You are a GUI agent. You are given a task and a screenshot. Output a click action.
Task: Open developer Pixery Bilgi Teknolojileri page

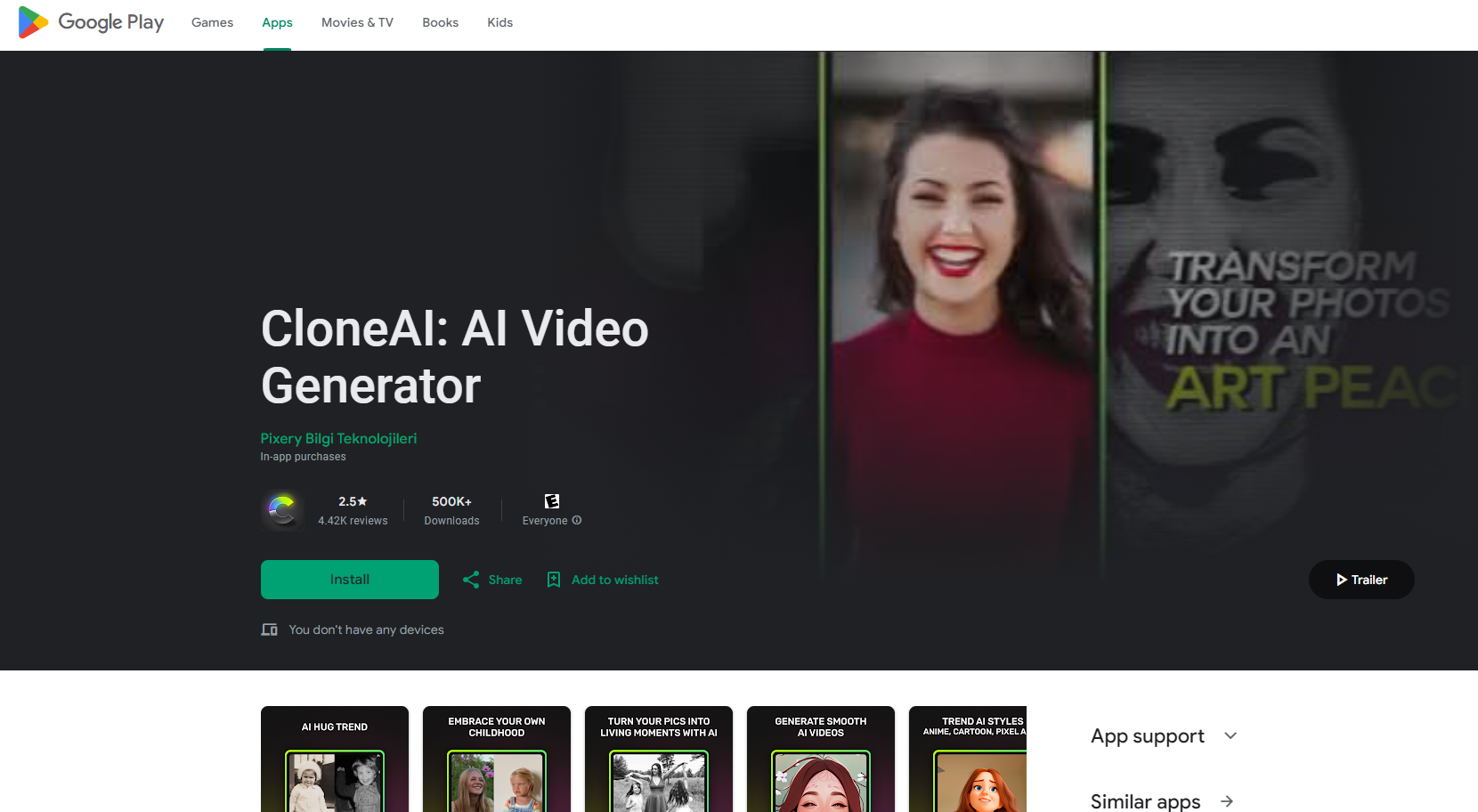(338, 438)
